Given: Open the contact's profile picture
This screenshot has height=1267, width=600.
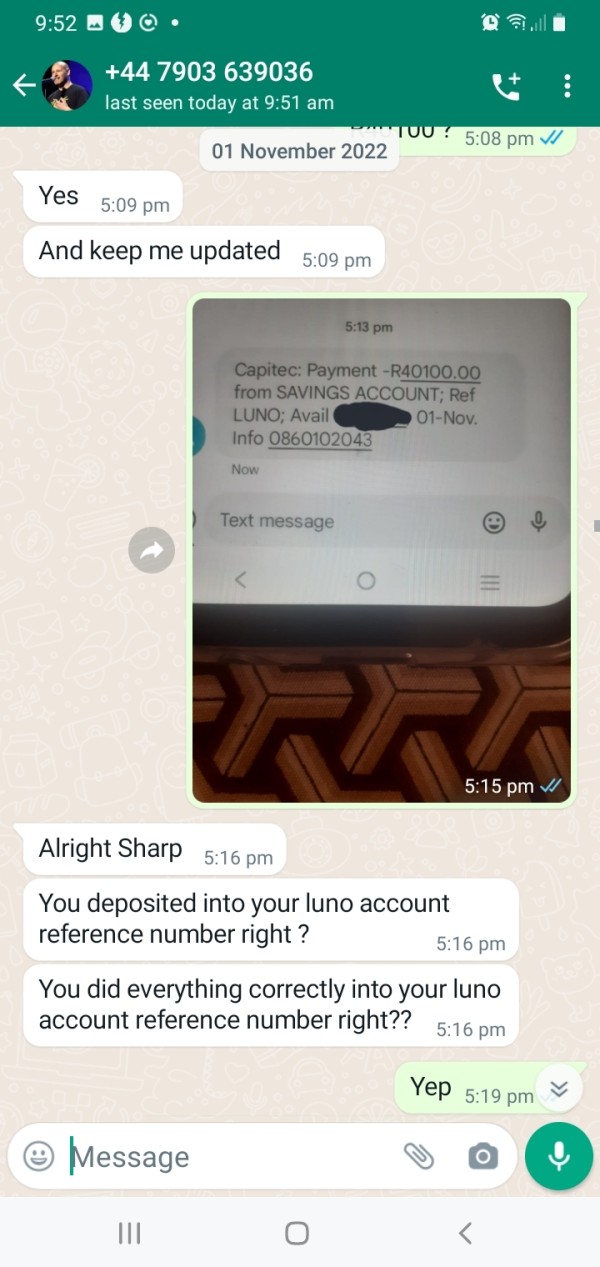Looking at the screenshot, I should coord(67,86).
